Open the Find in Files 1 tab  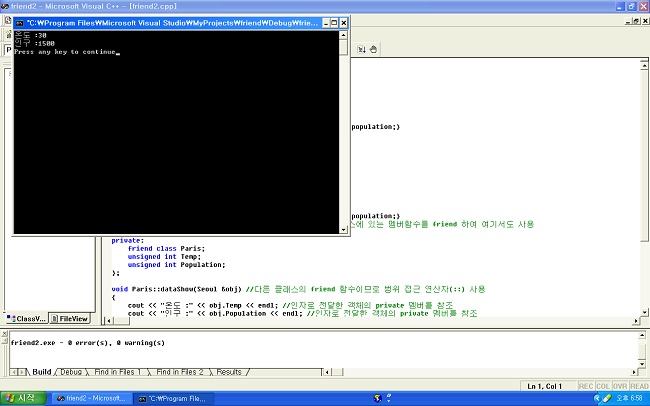click(117, 372)
